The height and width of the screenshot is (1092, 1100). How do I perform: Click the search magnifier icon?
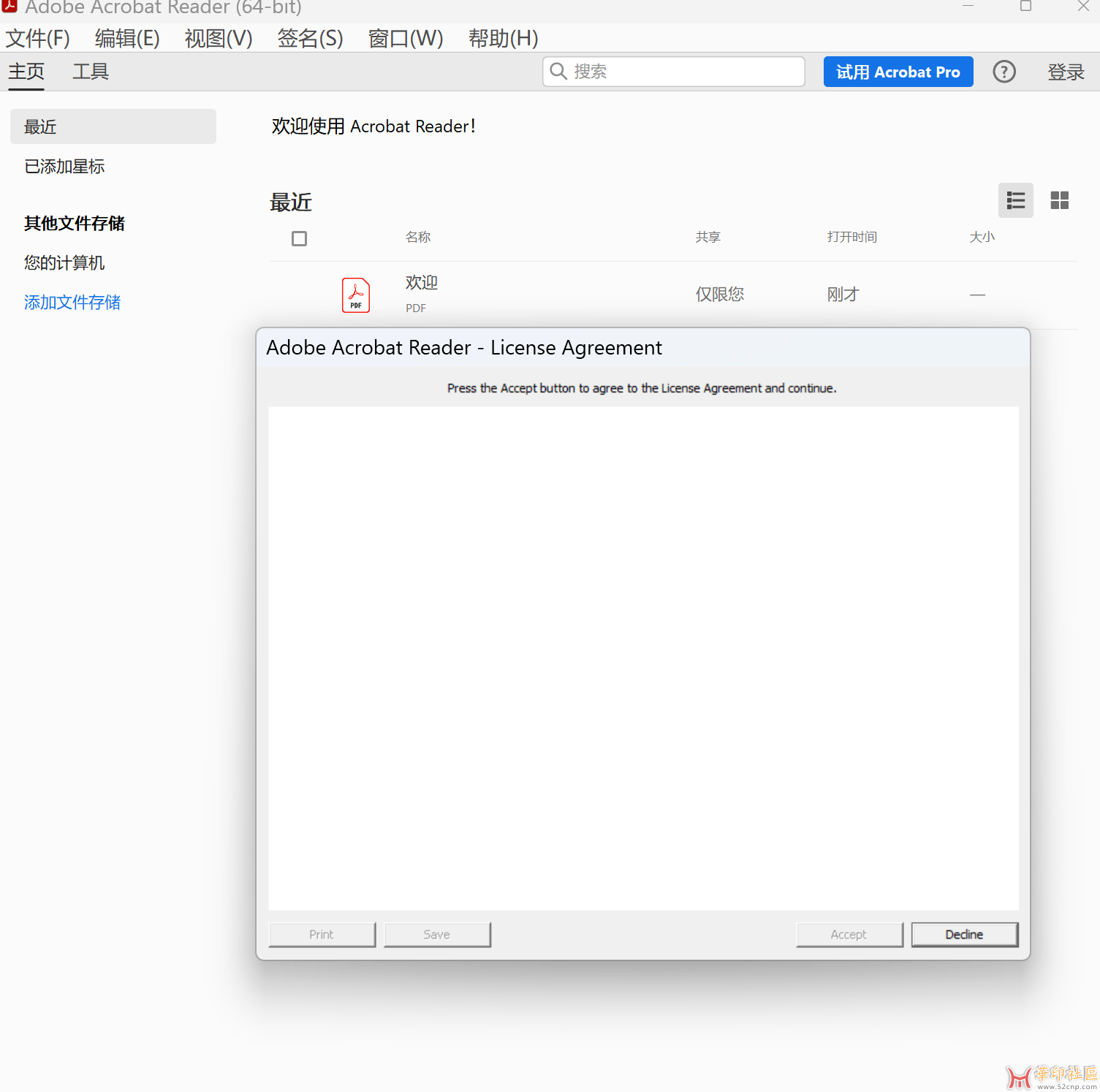tap(558, 71)
